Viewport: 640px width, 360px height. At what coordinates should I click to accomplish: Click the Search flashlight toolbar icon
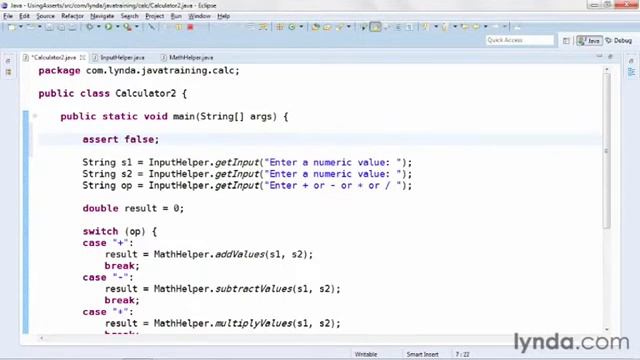coord(340,27)
